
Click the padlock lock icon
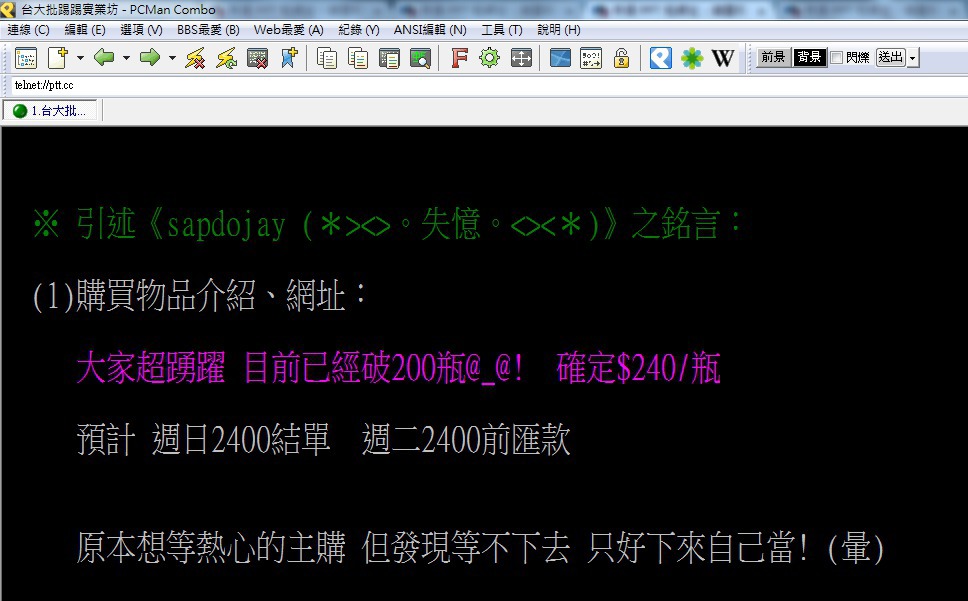pos(622,58)
